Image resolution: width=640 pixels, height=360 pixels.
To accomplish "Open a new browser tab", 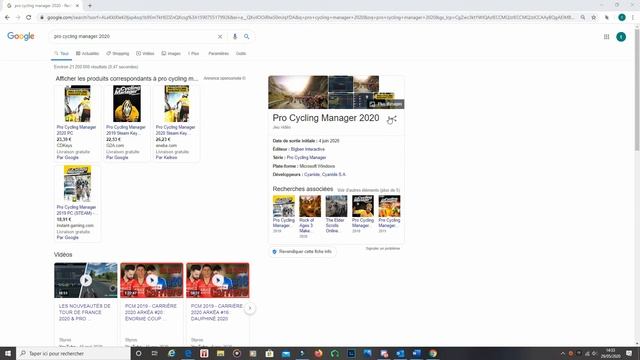I will click(90, 6).
